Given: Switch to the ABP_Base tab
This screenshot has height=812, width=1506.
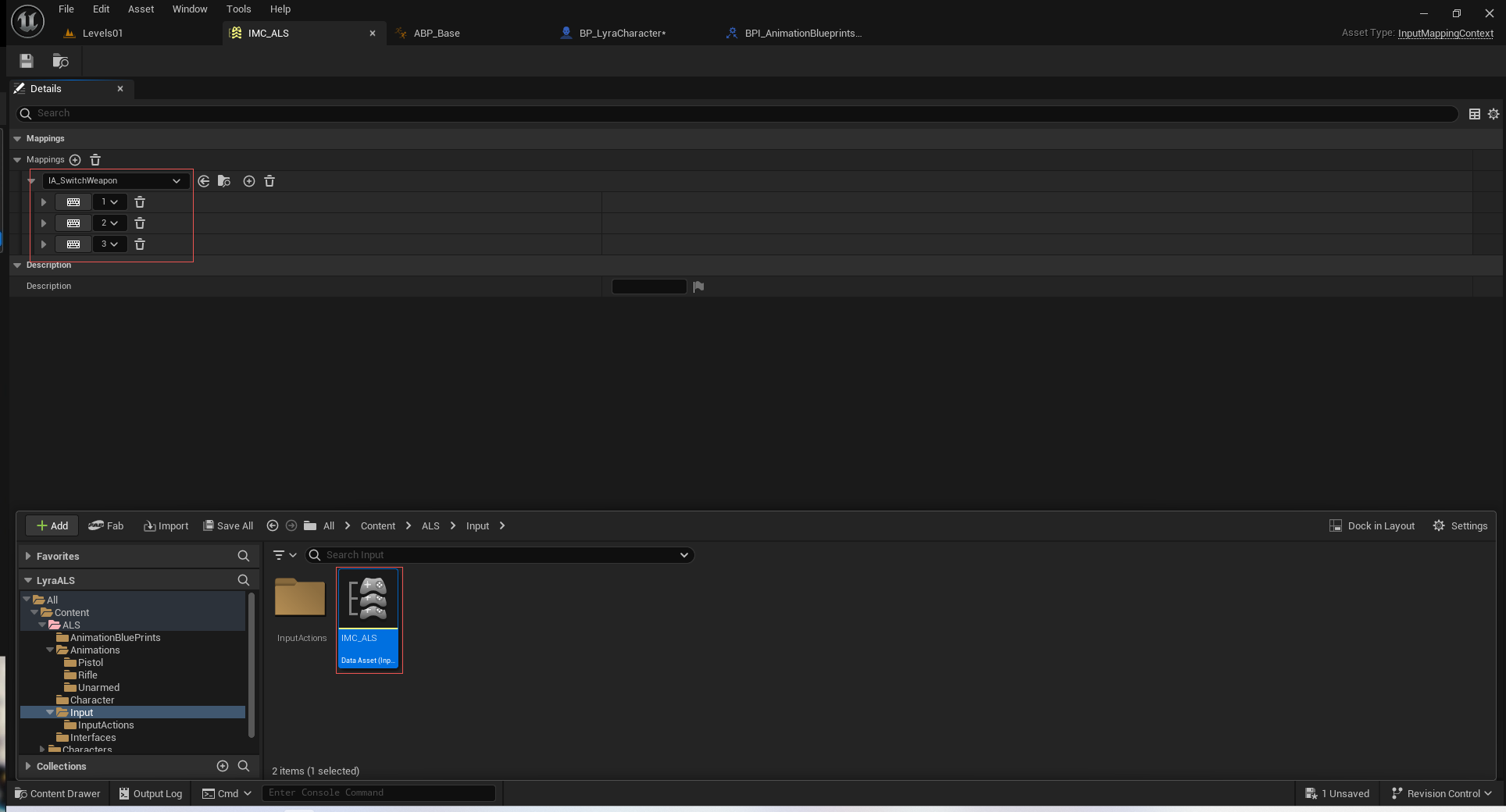Looking at the screenshot, I should (437, 34).
